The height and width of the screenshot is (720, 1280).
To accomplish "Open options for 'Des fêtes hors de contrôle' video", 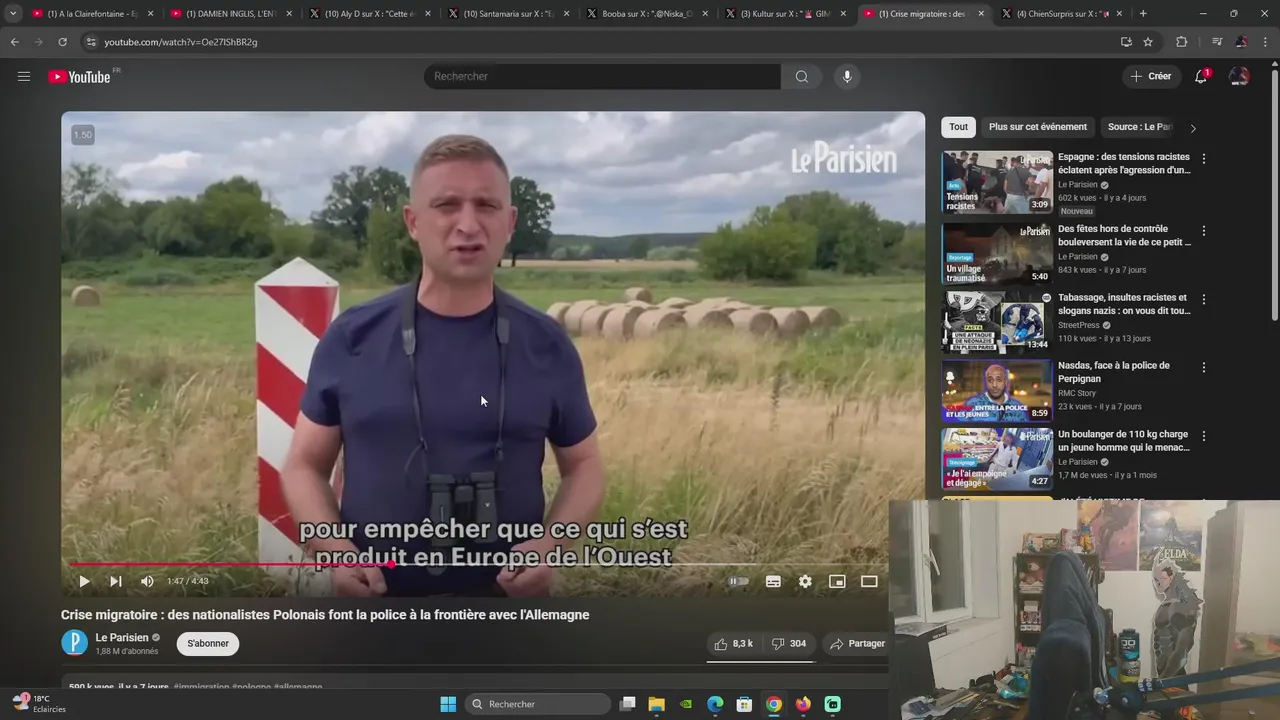I will click(x=1204, y=231).
